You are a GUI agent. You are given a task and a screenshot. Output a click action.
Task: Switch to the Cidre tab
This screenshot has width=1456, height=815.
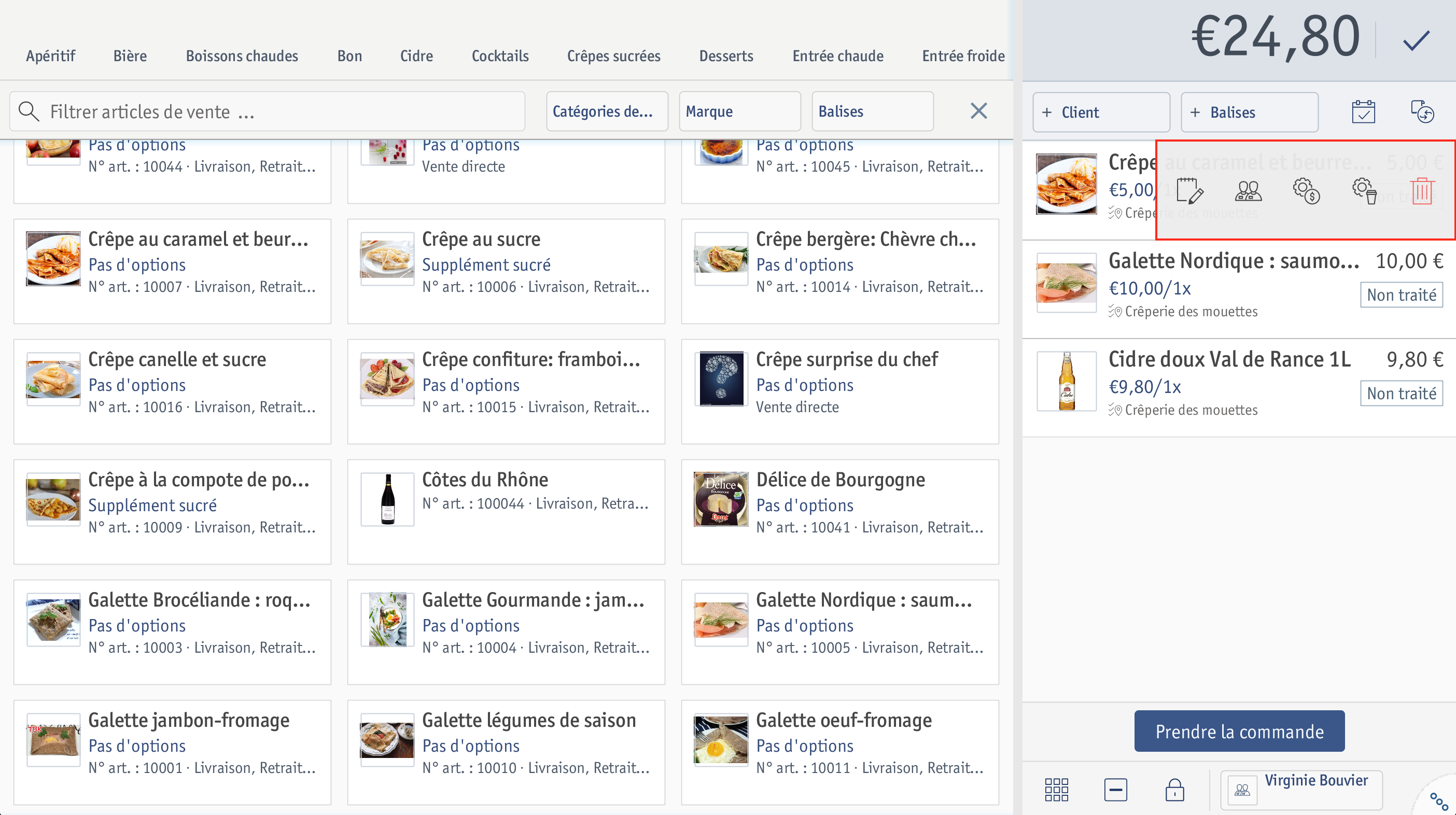coord(416,56)
